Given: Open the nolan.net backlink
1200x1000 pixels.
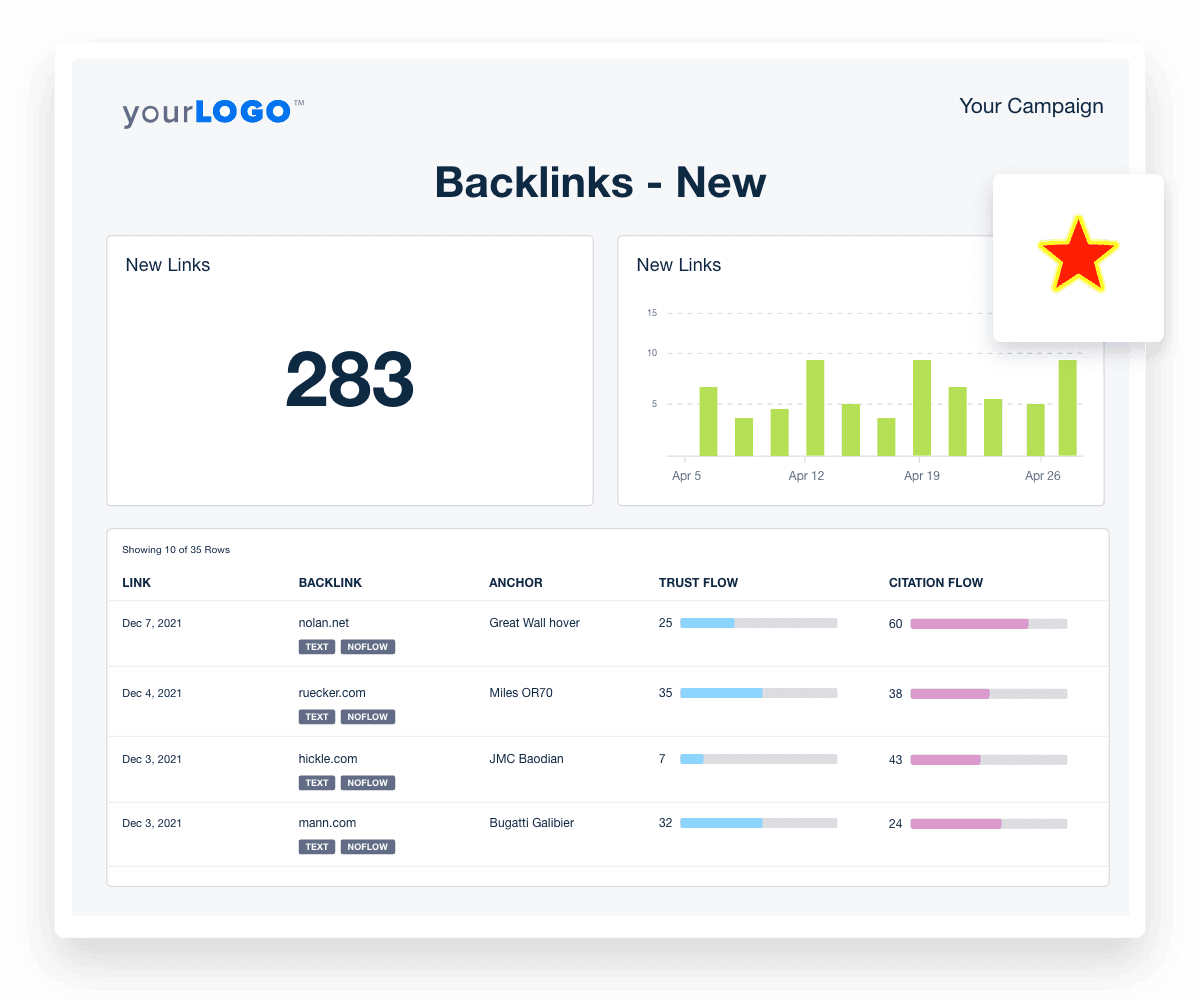Looking at the screenshot, I should point(323,622).
